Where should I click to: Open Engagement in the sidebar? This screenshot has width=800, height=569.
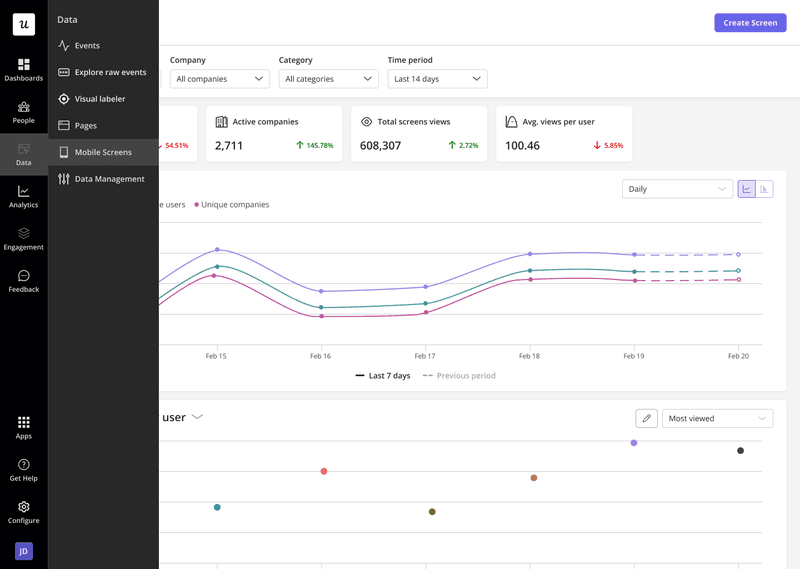pyautogui.click(x=24, y=238)
